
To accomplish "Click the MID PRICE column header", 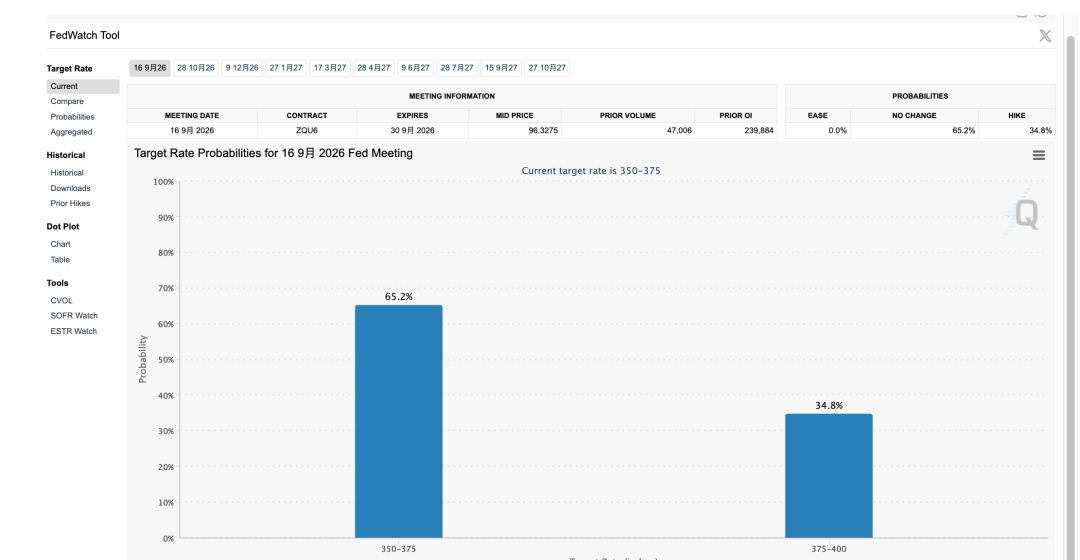I will tap(515, 116).
